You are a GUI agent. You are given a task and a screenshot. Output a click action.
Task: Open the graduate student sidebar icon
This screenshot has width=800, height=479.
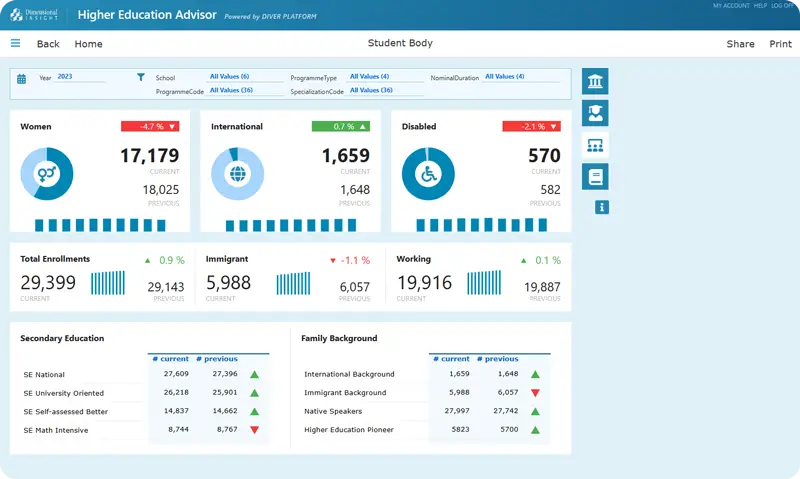595,113
